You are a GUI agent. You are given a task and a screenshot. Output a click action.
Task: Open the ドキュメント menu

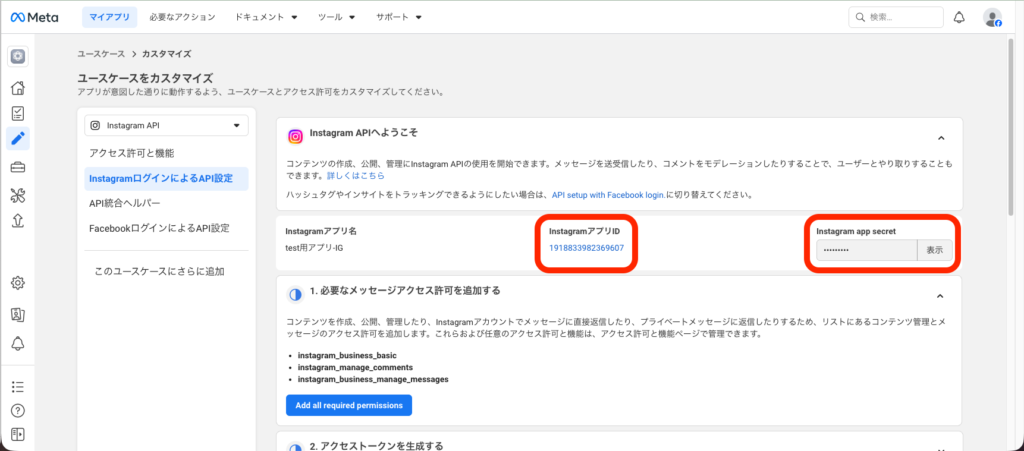(266, 17)
